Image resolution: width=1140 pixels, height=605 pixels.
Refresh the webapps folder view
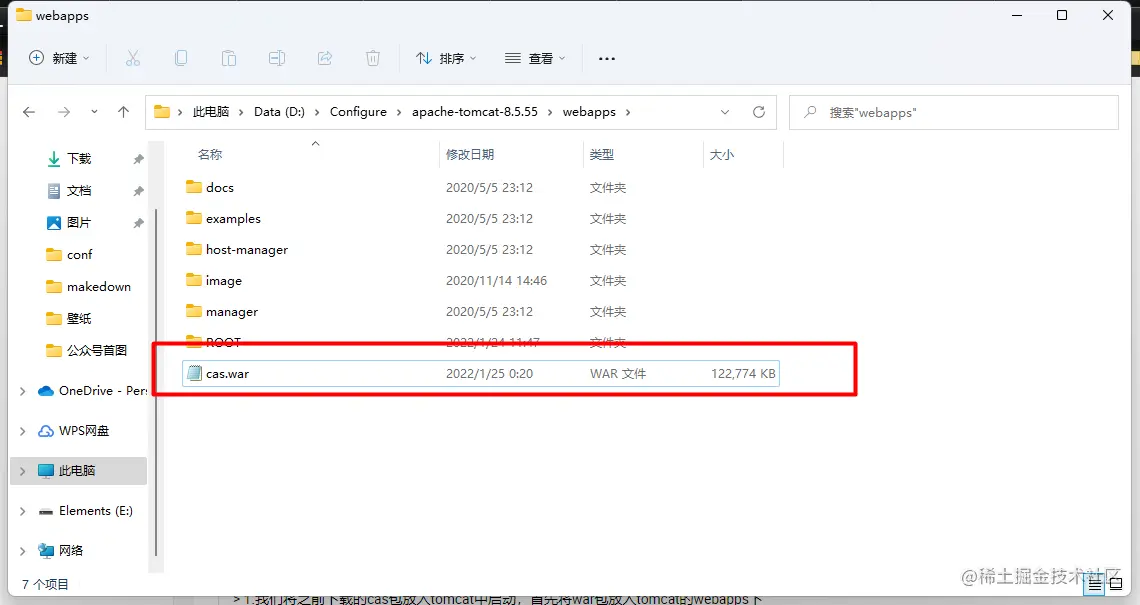point(759,112)
